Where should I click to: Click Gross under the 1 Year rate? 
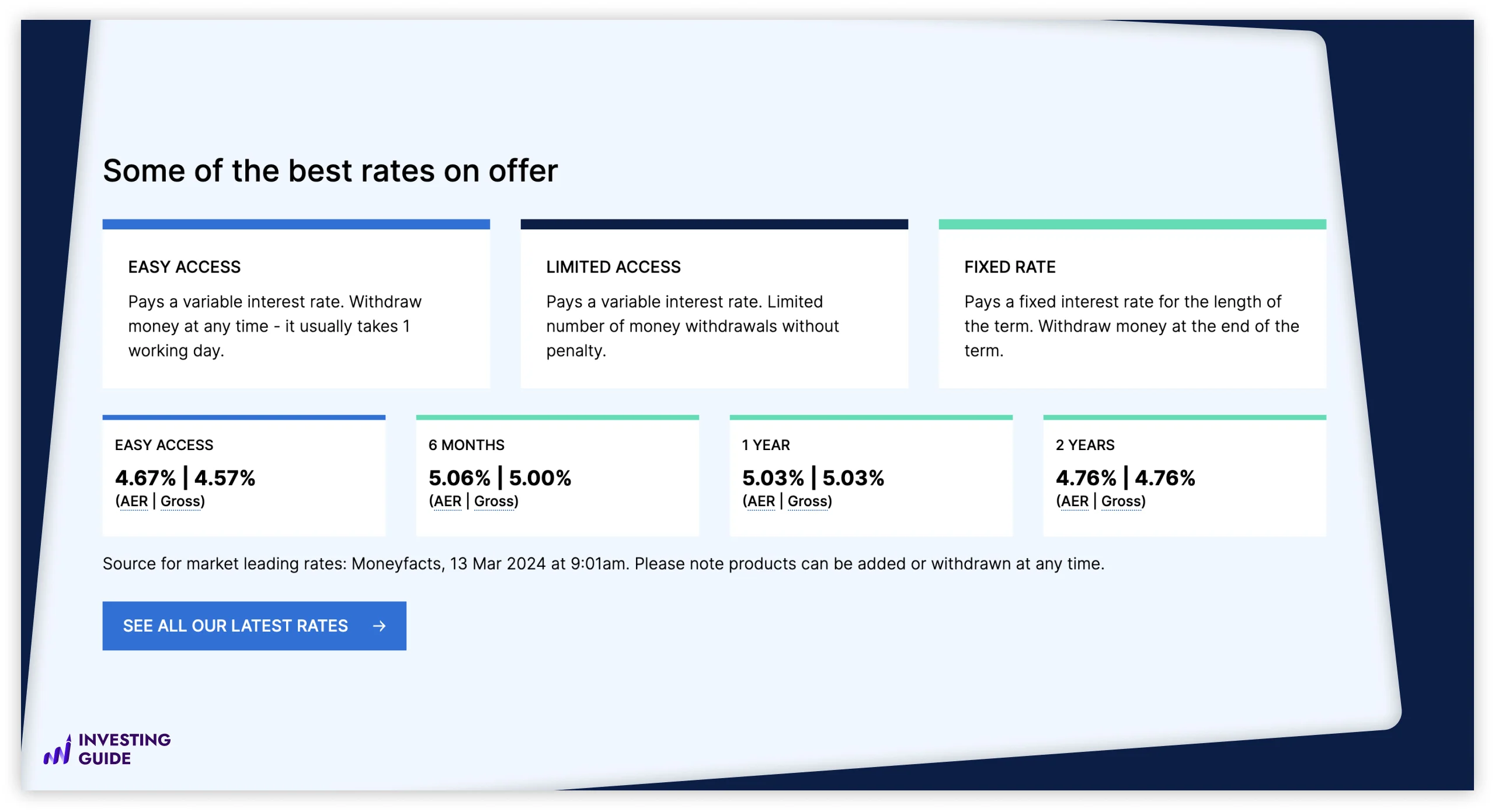809,501
